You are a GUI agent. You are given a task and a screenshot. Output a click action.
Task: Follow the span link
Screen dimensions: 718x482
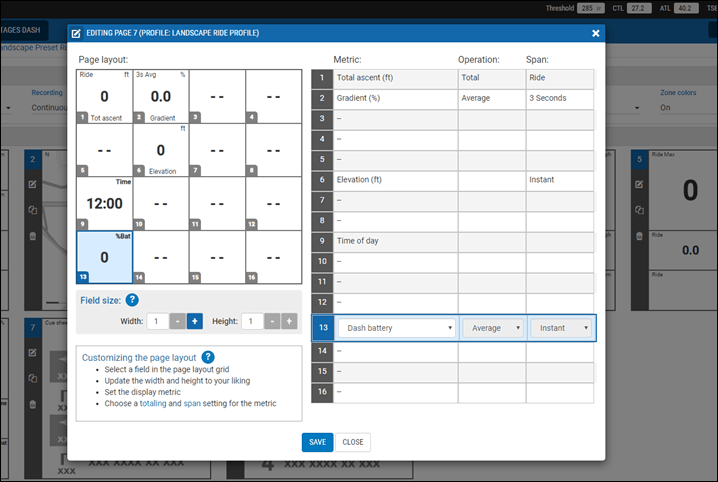pos(192,403)
